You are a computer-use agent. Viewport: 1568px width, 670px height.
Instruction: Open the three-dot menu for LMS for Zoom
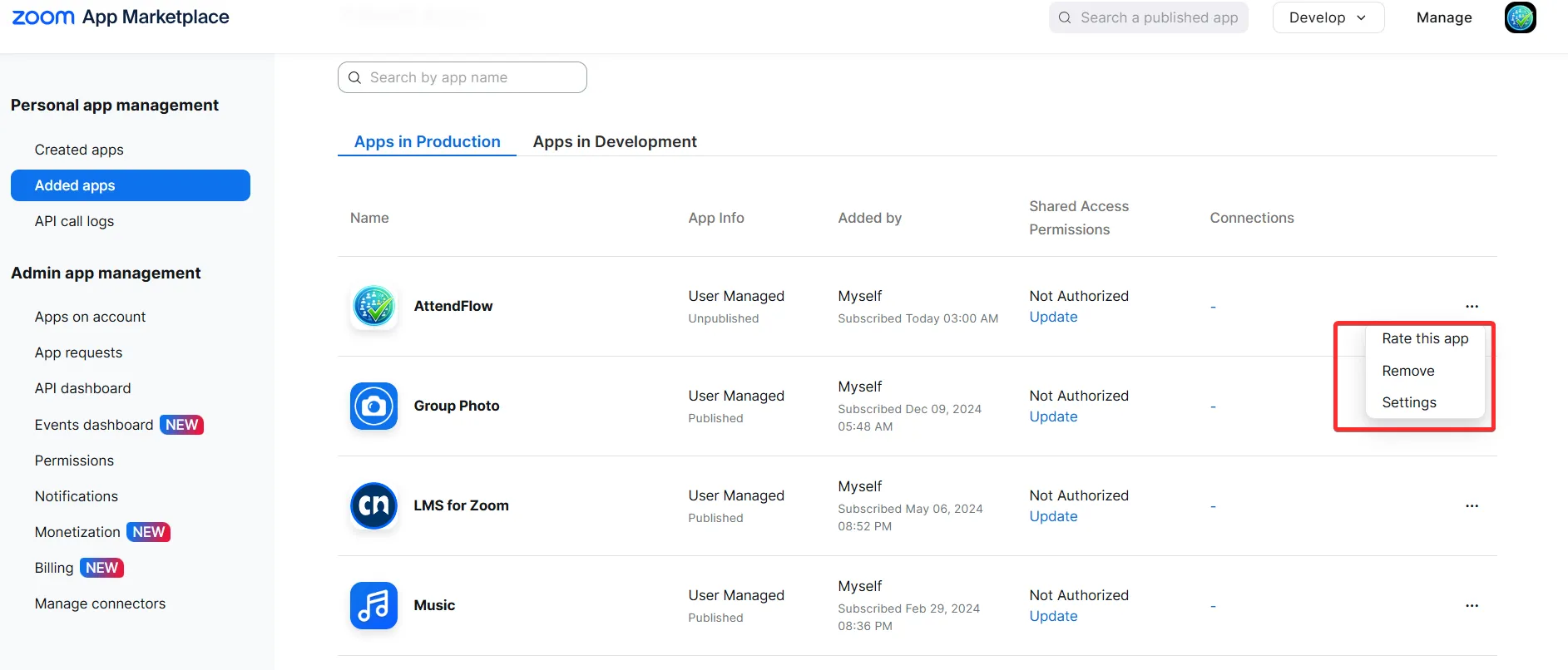[x=1472, y=506]
